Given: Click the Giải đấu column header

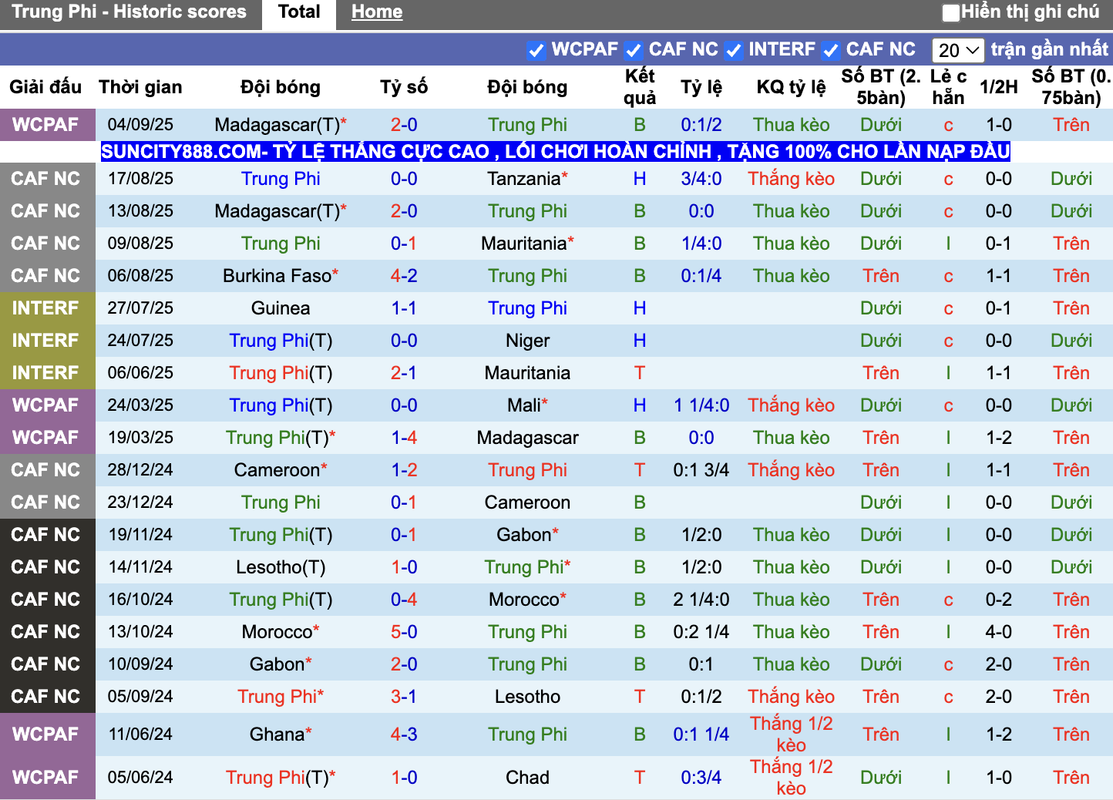Looking at the screenshot, I should 45,87.
